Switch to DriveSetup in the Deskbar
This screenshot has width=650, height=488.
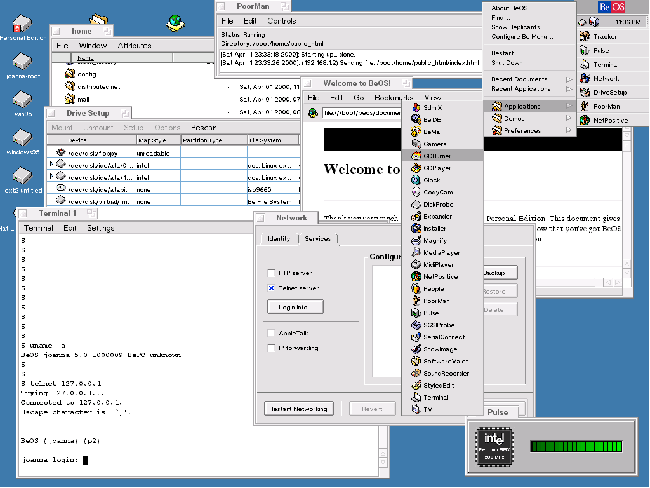point(613,92)
